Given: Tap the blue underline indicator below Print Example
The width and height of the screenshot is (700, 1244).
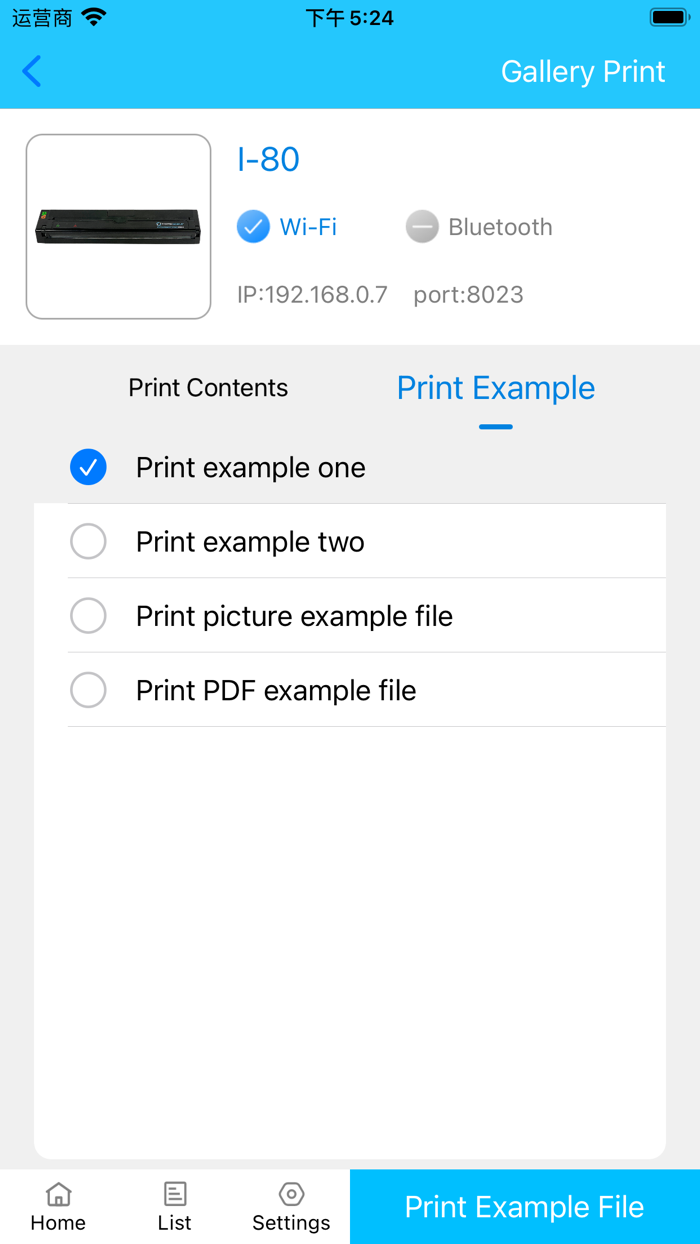Looking at the screenshot, I should click(495, 427).
